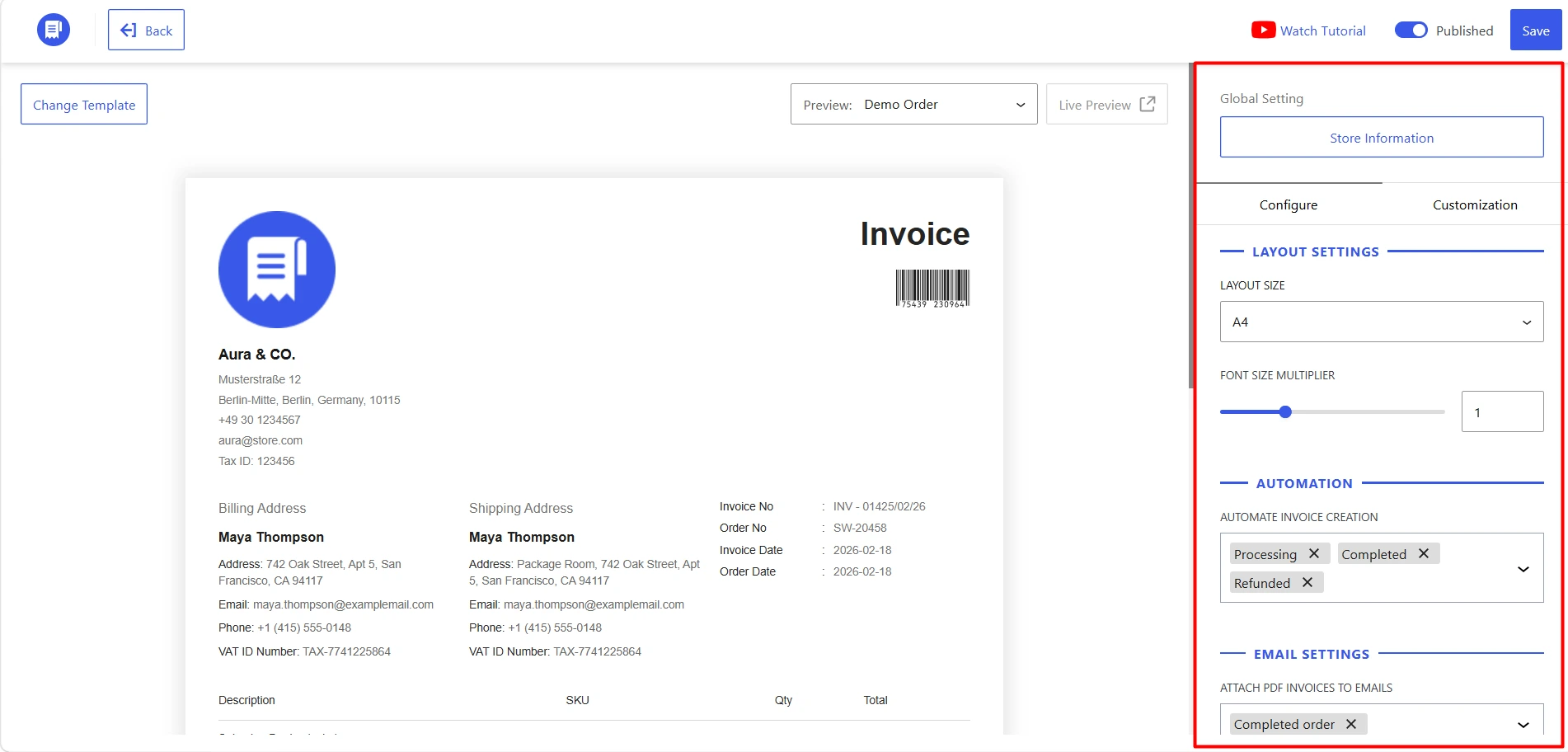
Task: Click the Invoice title heading
Action: click(915, 233)
